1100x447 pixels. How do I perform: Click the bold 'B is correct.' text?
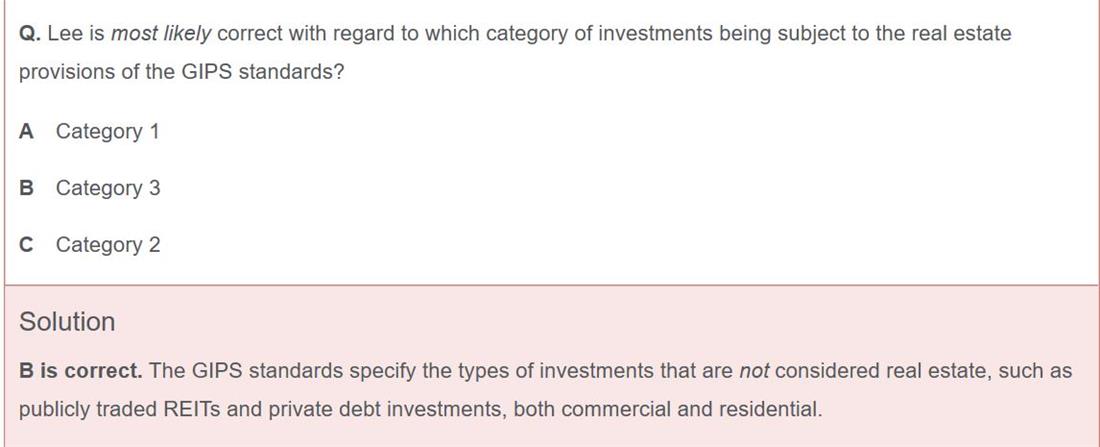81,371
